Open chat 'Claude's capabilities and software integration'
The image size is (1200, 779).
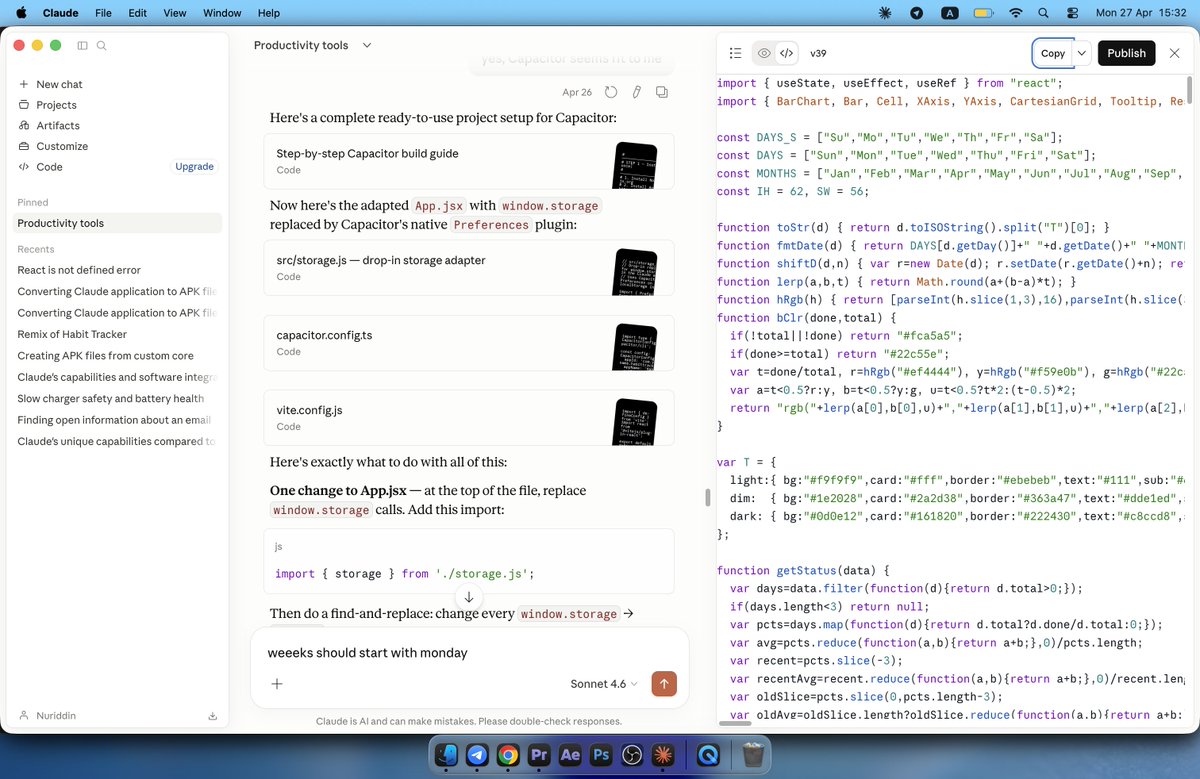[x=118, y=377]
